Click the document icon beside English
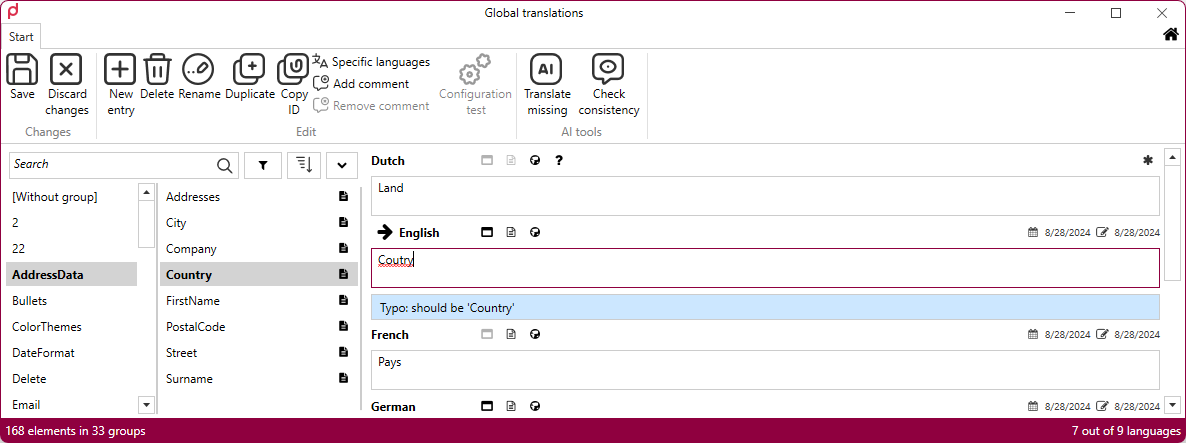1186x443 pixels. pyautogui.click(x=511, y=233)
